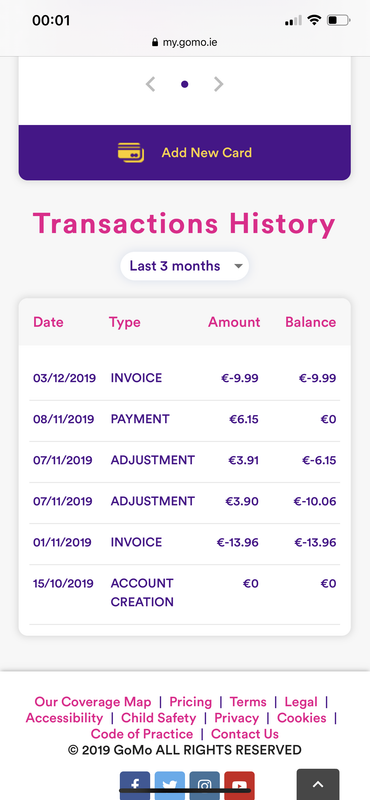370x800 pixels.
Task: Open the YouTube social icon
Action: tap(239, 785)
